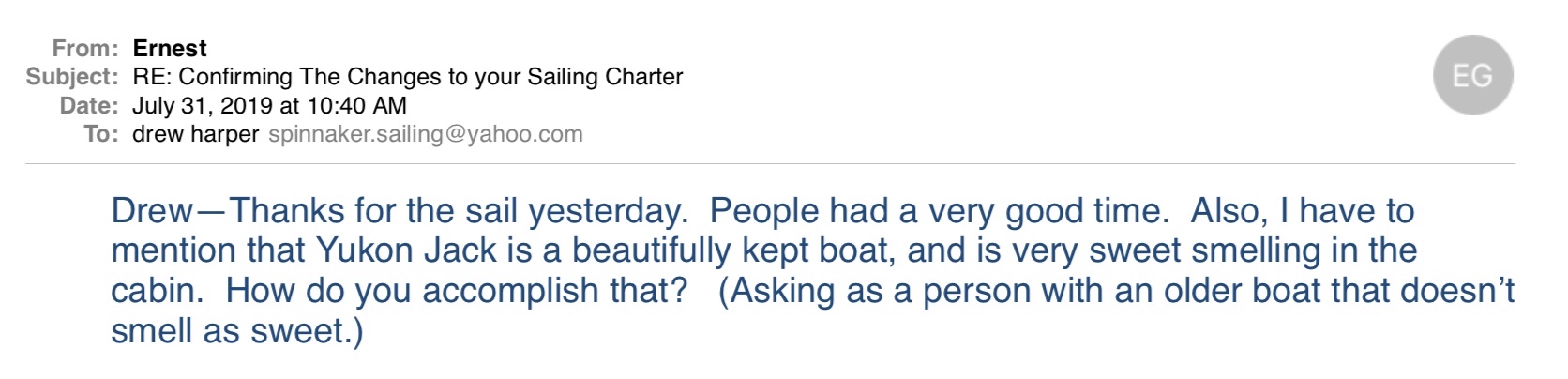The width and height of the screenshot is (1568, 379).
Task: Select the sender name Ernest
Action: (x=170, y=48)
